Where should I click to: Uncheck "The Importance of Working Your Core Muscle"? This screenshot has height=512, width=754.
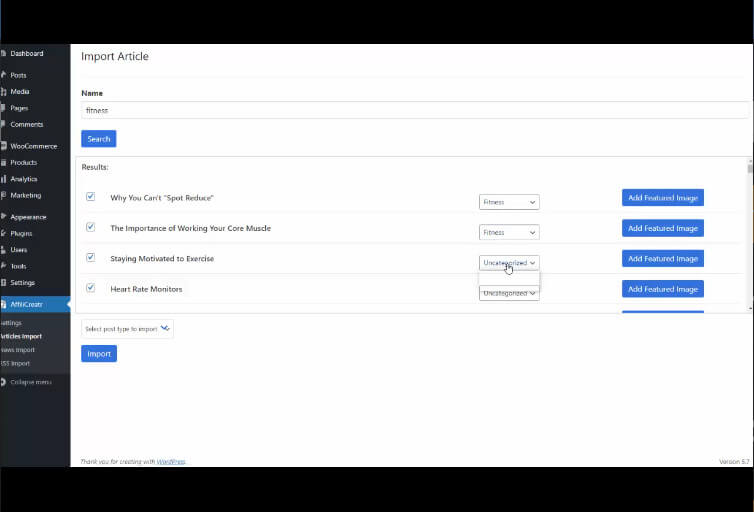click(x=90, y=227)
